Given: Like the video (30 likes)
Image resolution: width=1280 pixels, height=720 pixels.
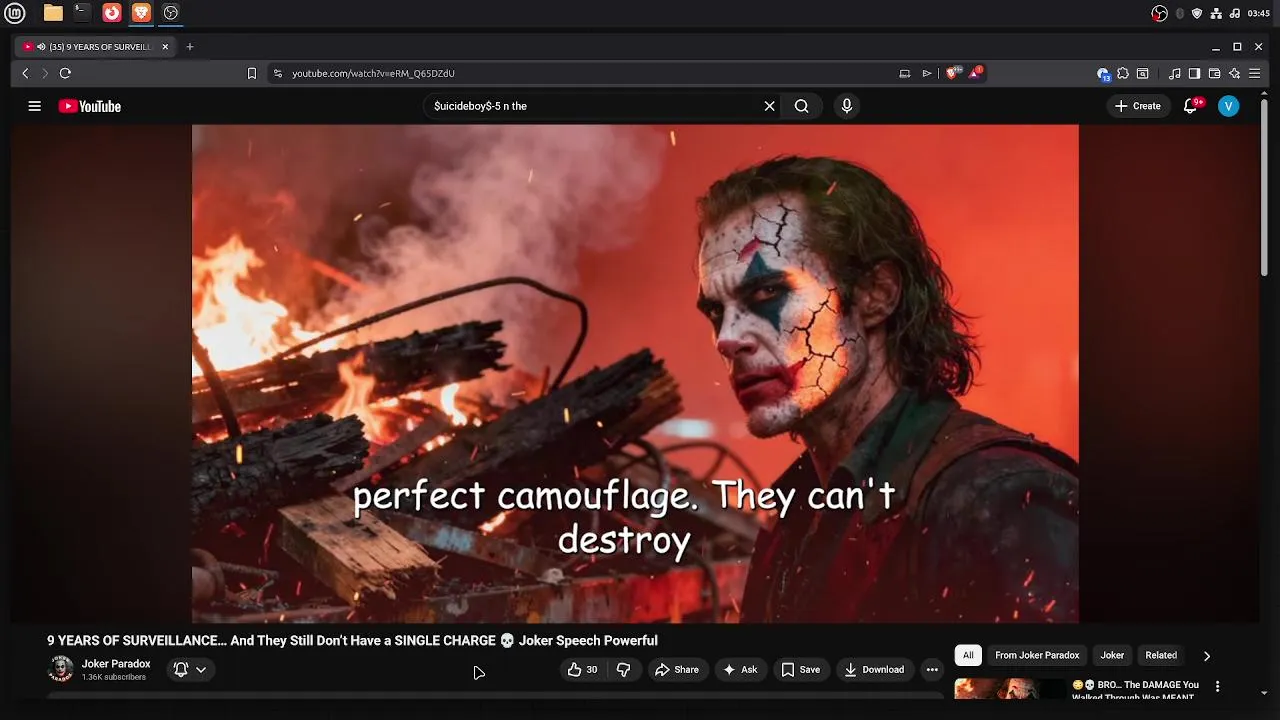Looking at the screenshot, I should (583, 670).
